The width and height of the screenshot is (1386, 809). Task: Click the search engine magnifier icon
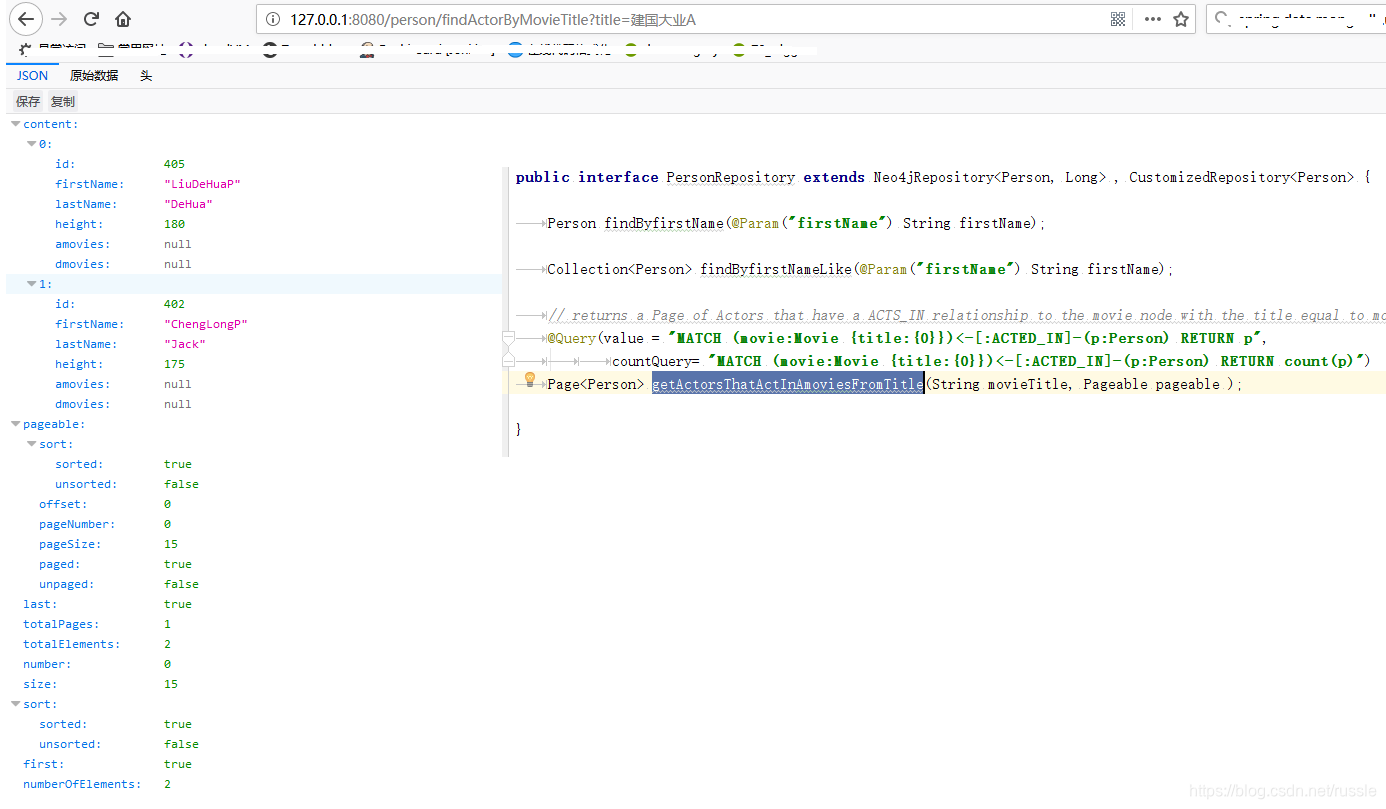tap(1222, 19)
